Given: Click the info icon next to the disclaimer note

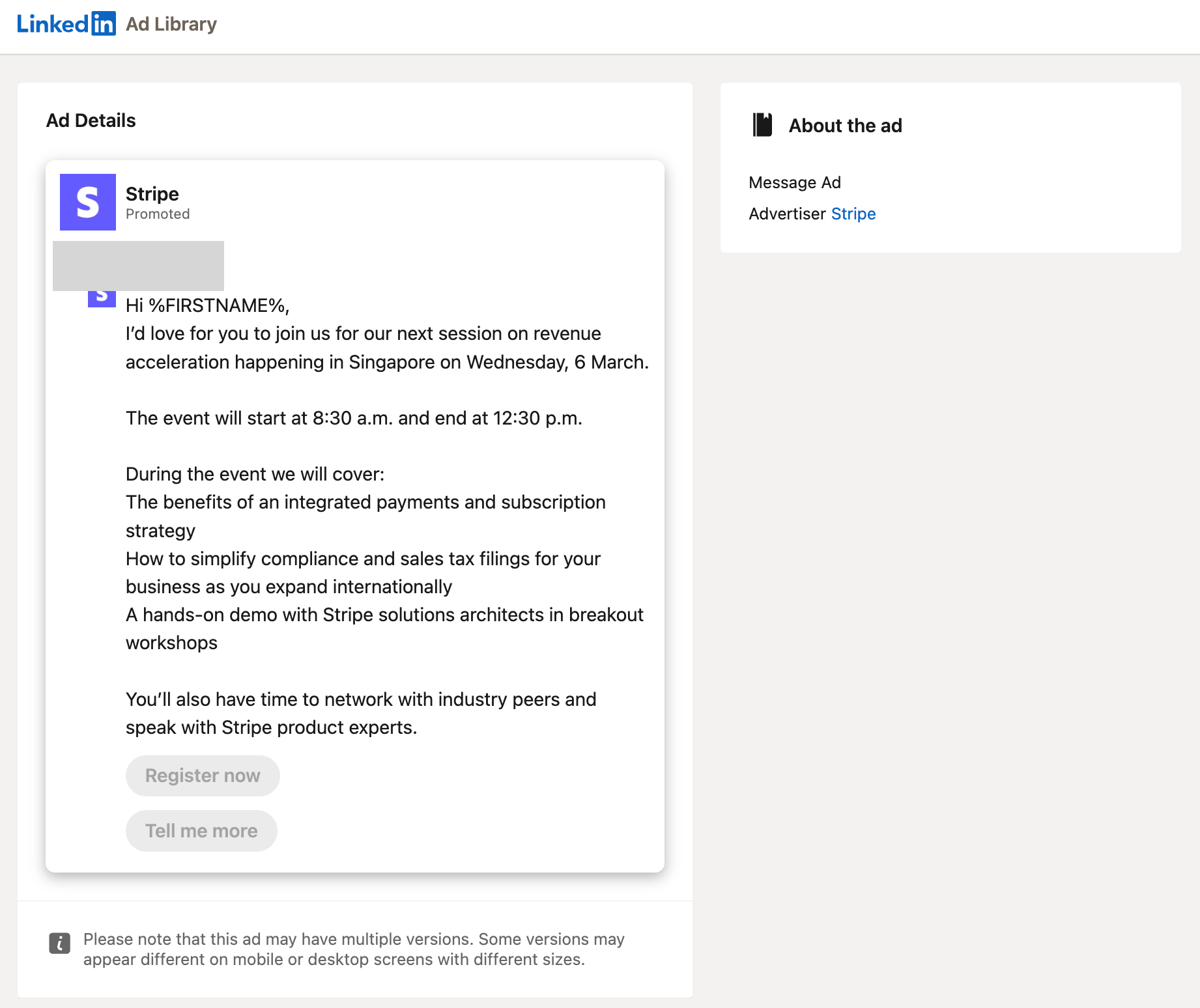Looking at the screenshot, I should [60, 942].
